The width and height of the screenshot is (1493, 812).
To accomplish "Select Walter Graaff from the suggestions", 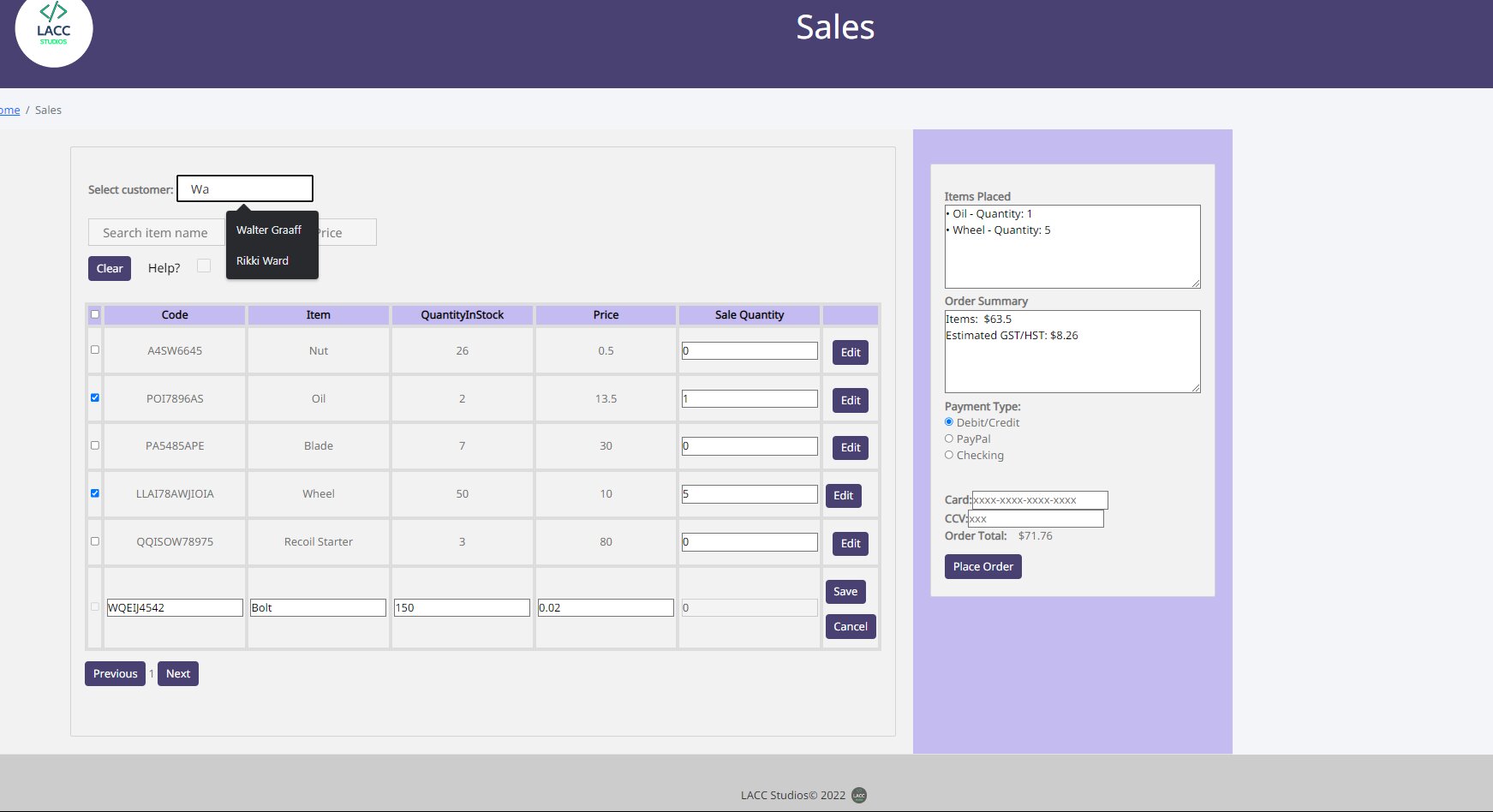I will [269, 230].
